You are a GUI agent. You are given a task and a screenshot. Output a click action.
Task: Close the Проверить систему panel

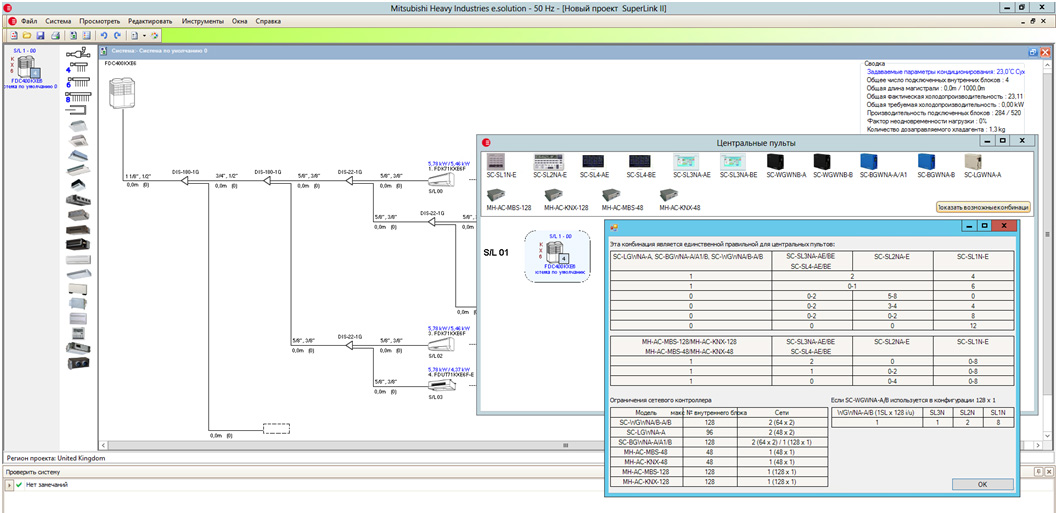tap(1050, 470)
